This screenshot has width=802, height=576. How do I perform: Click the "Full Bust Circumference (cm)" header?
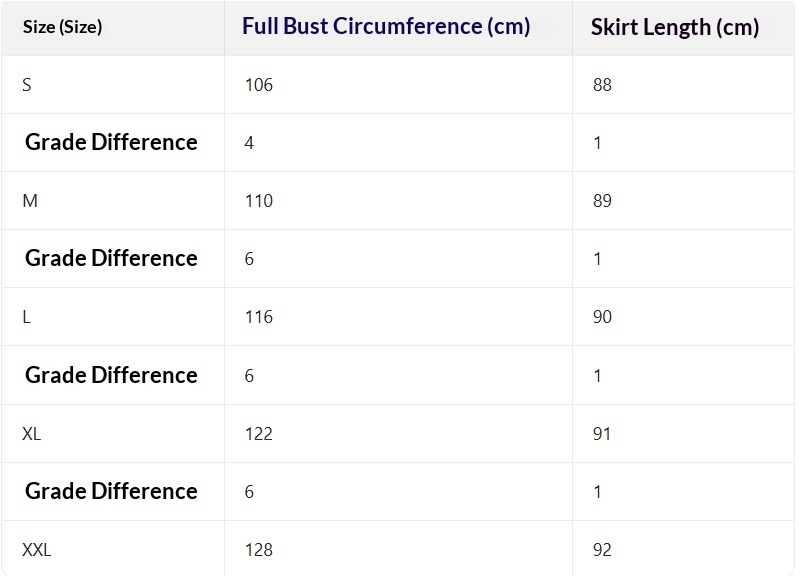[386, 27]
